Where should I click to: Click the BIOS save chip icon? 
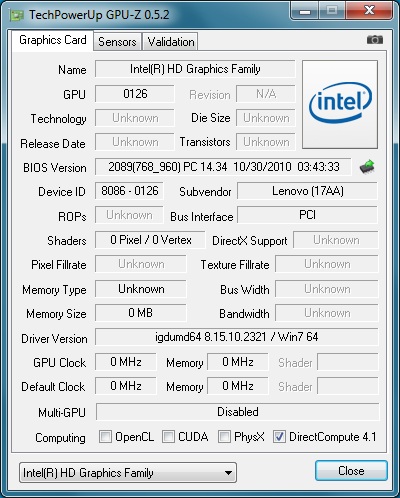367,167
